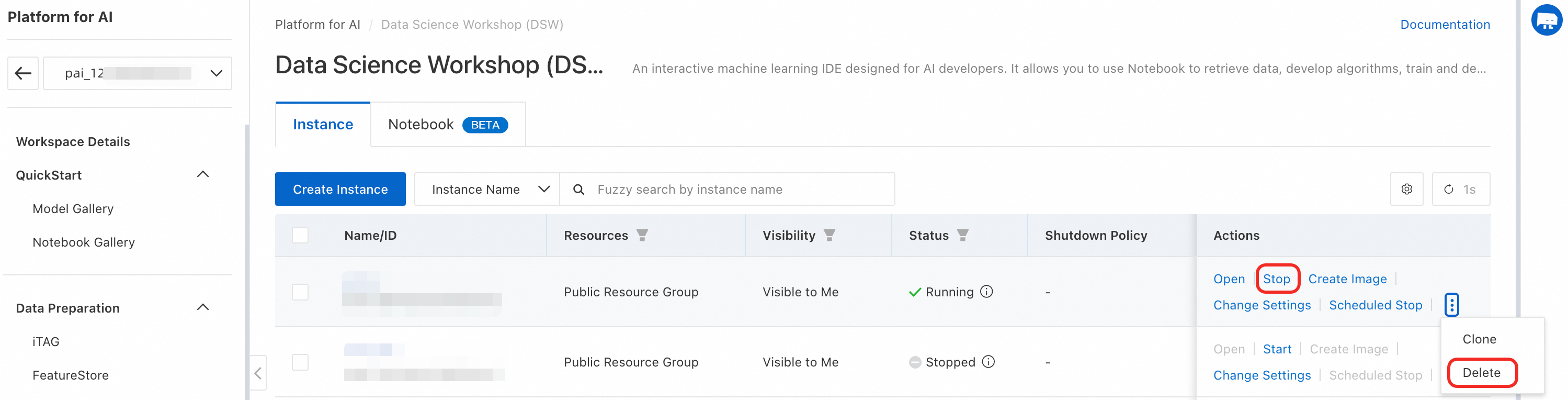This screenshot has height=400, width=1568.
Task: Filter the Resources column
Action: [642, 236]
